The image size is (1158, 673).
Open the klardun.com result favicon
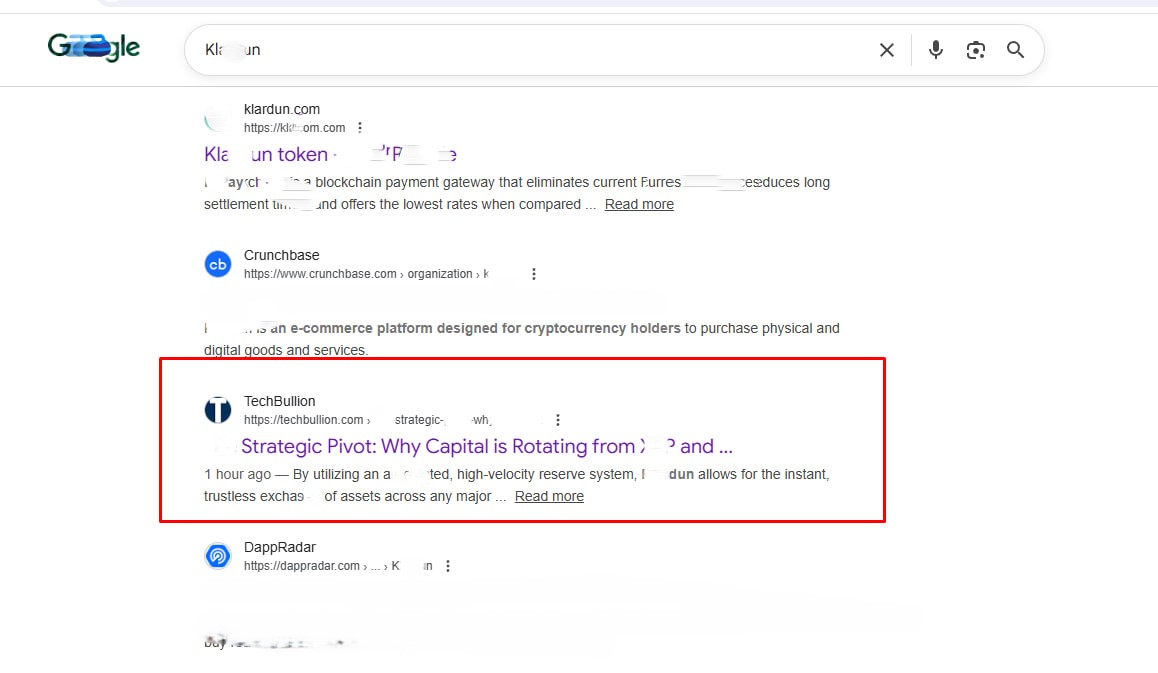pos(218,118)
